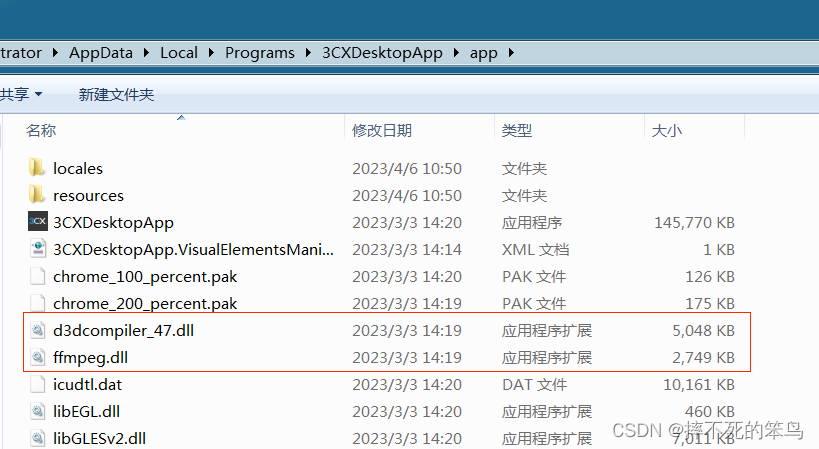Navigate to Local in the address bar
Viewport: 819px width, 449px height.
tap(179, 53)
